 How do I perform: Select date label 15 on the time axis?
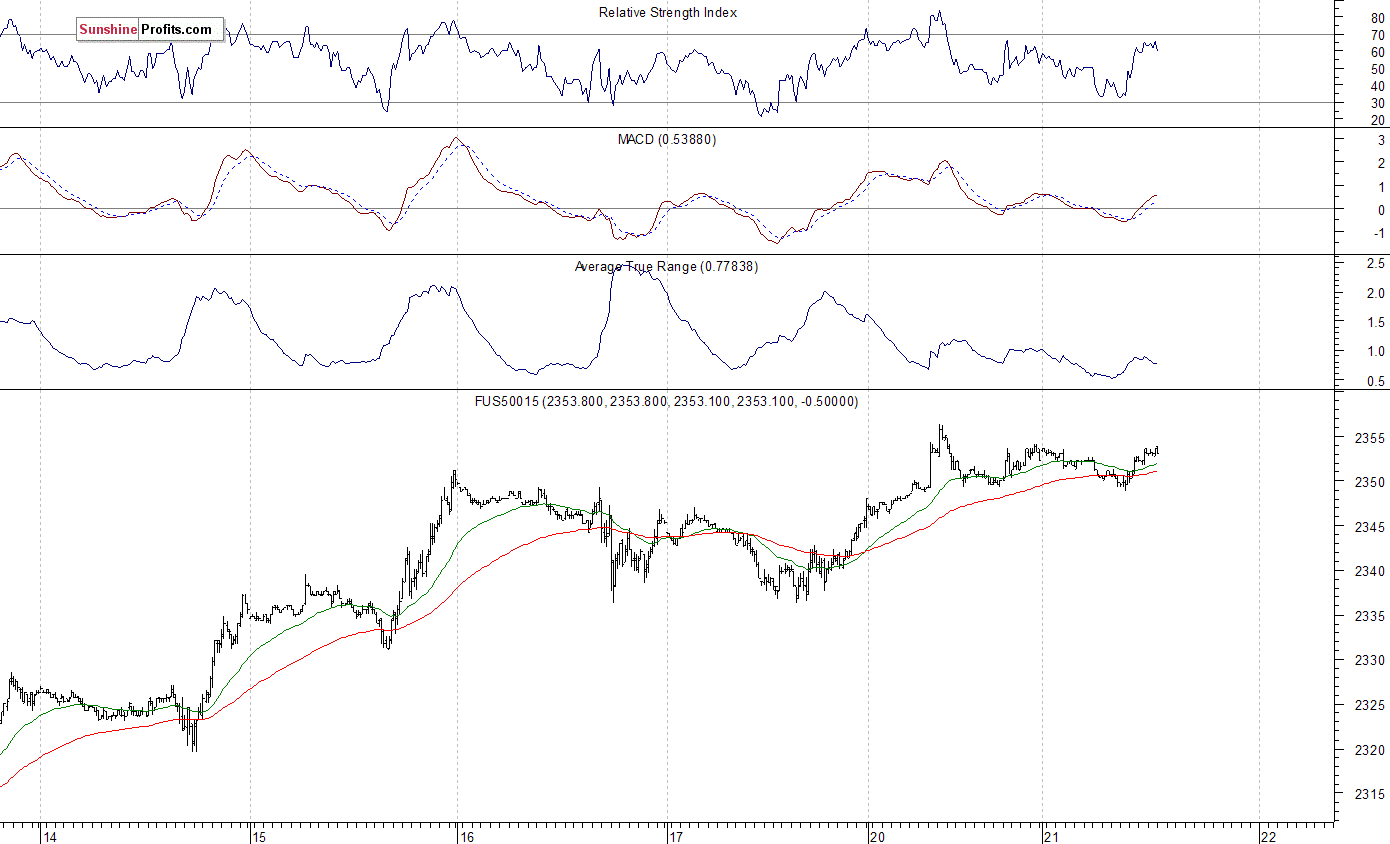pyautogui.click(x=258, y=836)
